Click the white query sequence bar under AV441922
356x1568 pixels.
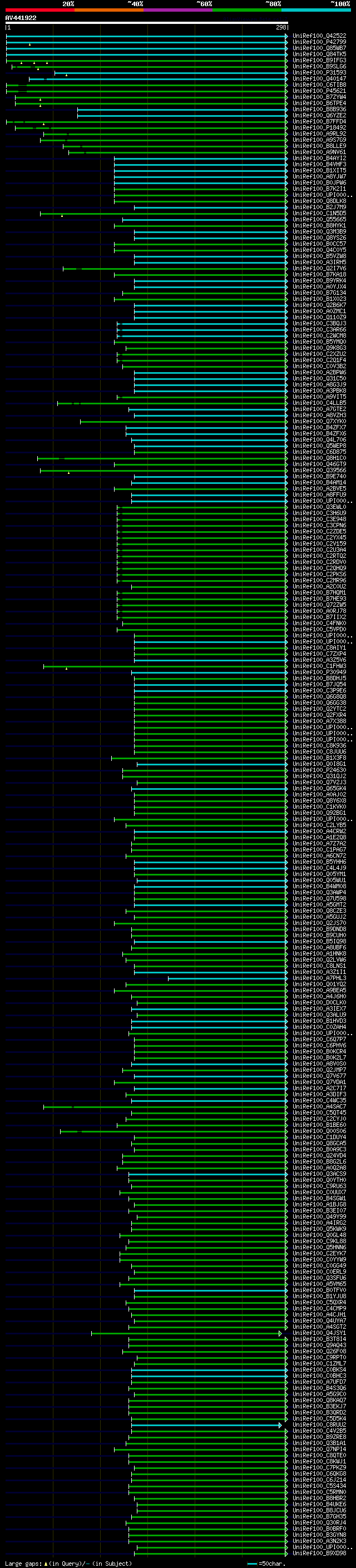pyautogui.click(x=147, y=23)
